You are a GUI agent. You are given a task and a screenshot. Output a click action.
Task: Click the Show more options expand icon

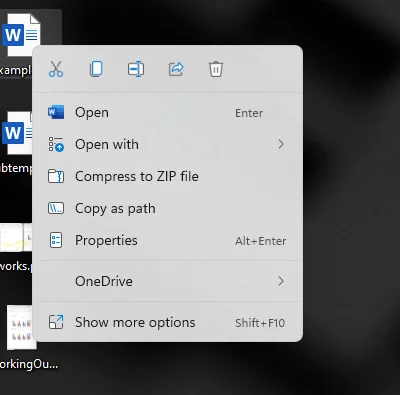click(56, 322)
